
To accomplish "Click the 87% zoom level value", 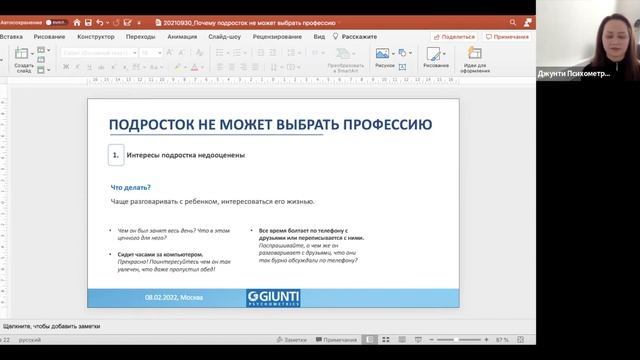I will [502, 340].
